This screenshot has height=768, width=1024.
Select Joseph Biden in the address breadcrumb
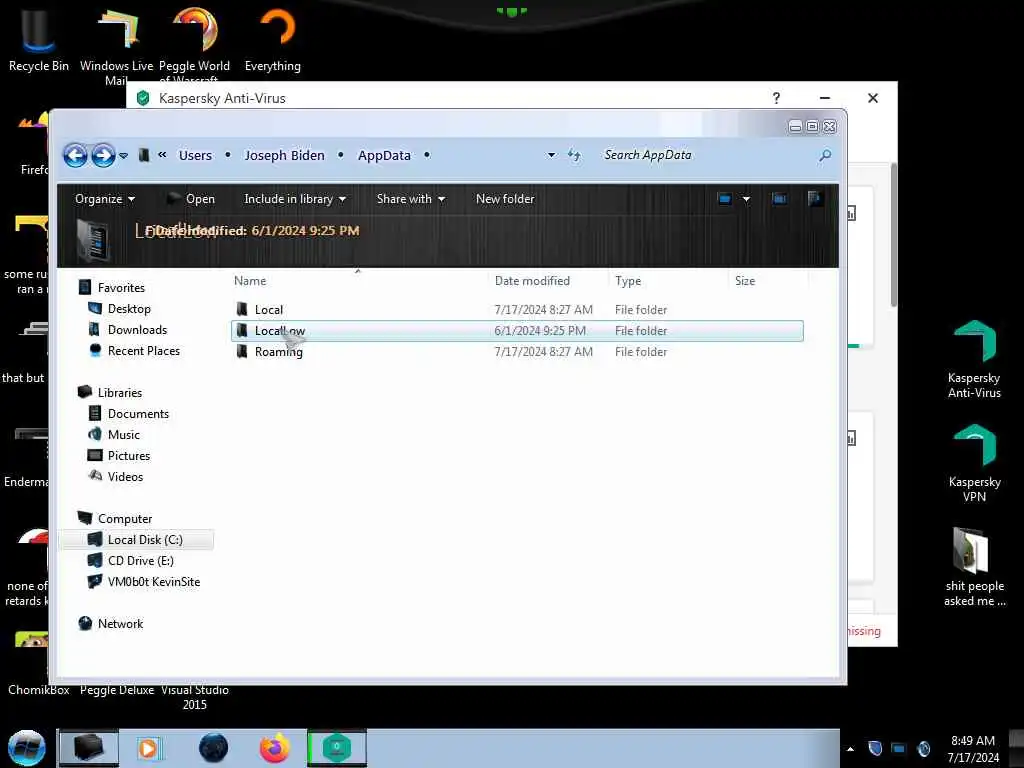click(284, 155)
